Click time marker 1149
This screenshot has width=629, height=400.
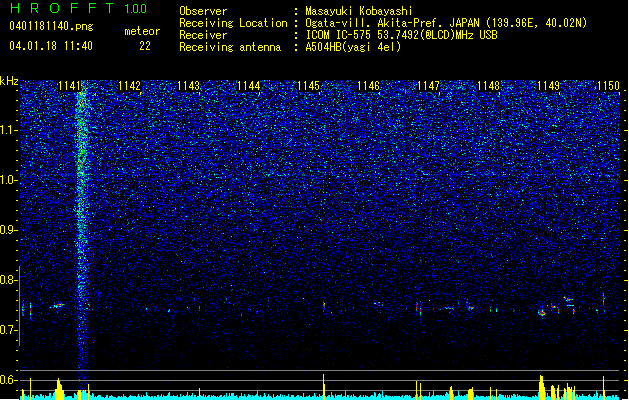pos(548,86)
